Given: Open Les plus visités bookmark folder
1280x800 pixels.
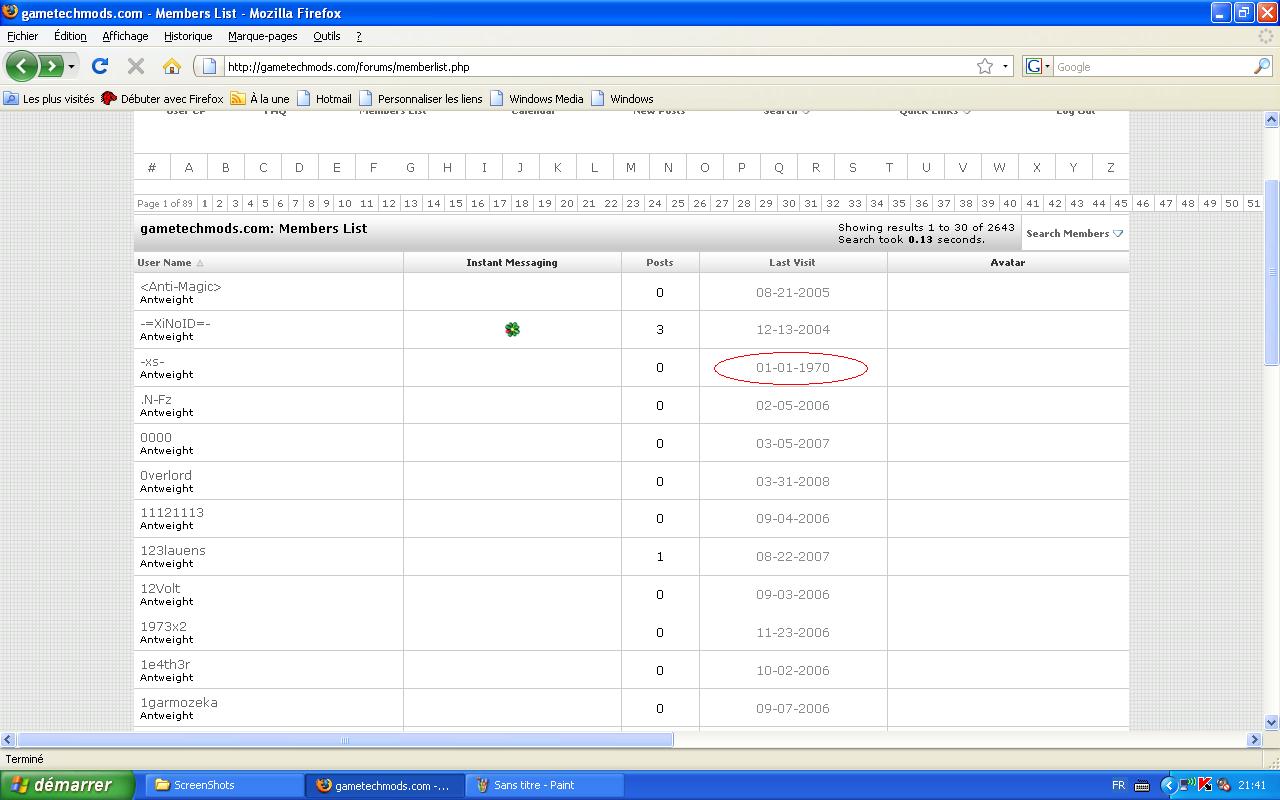Looking at the screenshot, I should (x=49, y=99).
